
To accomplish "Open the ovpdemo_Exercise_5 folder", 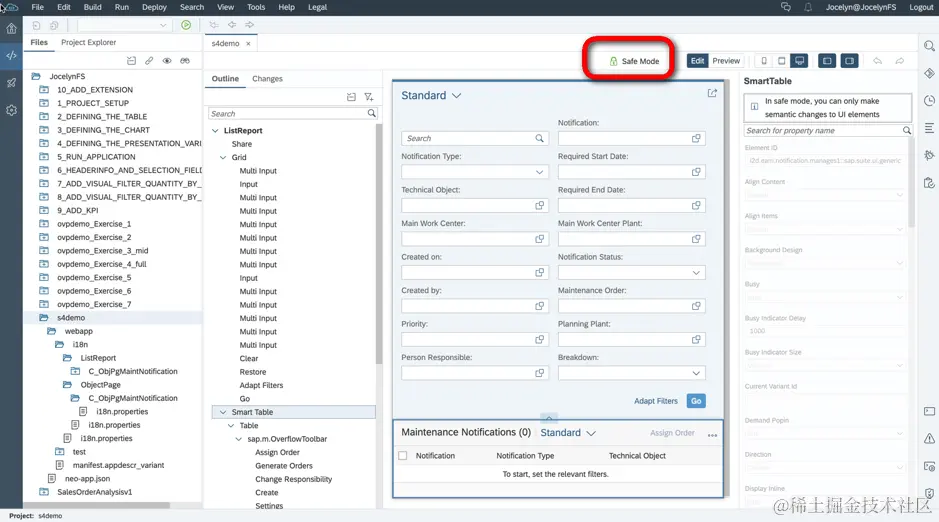I will point(94,278).
